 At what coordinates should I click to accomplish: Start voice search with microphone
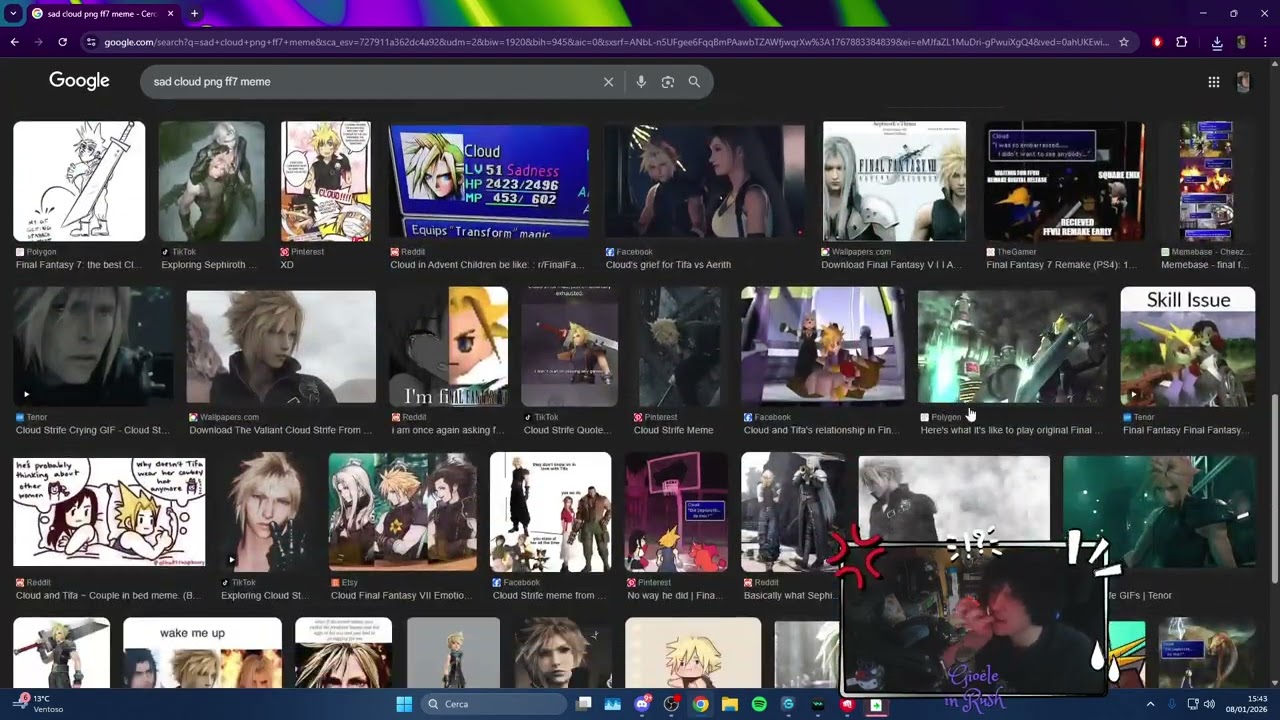point(641,82)
